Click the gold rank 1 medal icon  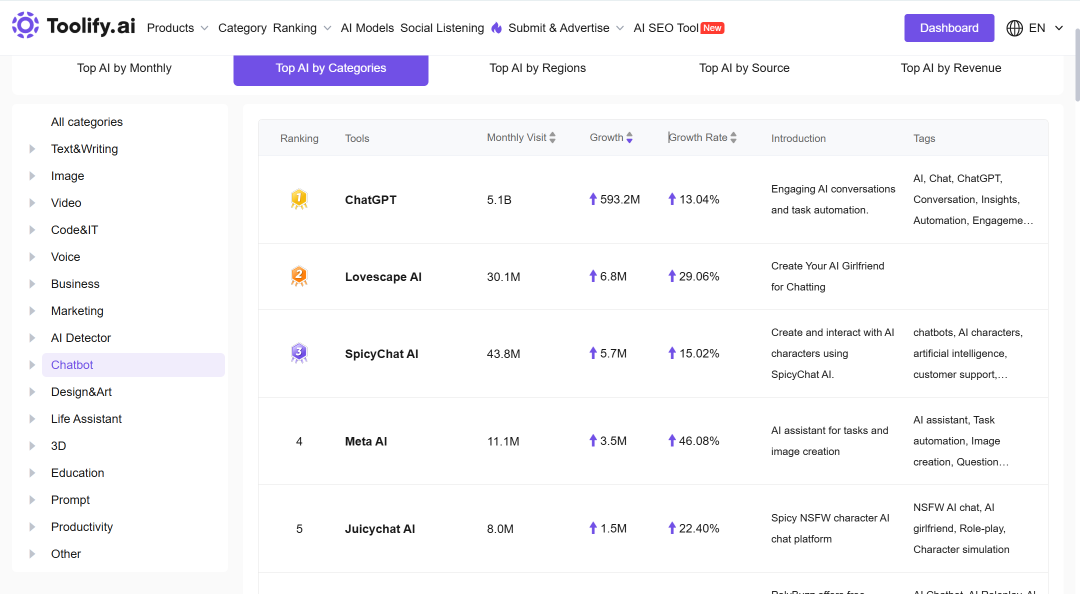299,199
